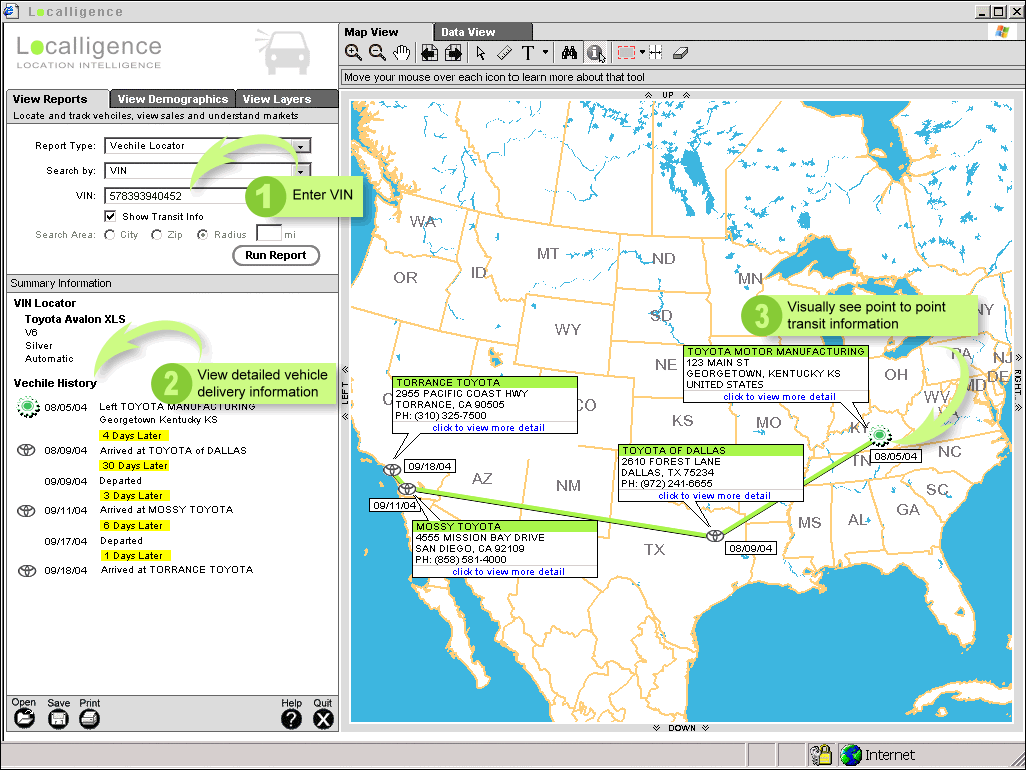
Task: Click 'Arrived at MOSSY TOYOTA' history entry
Action: pos(166,510)
